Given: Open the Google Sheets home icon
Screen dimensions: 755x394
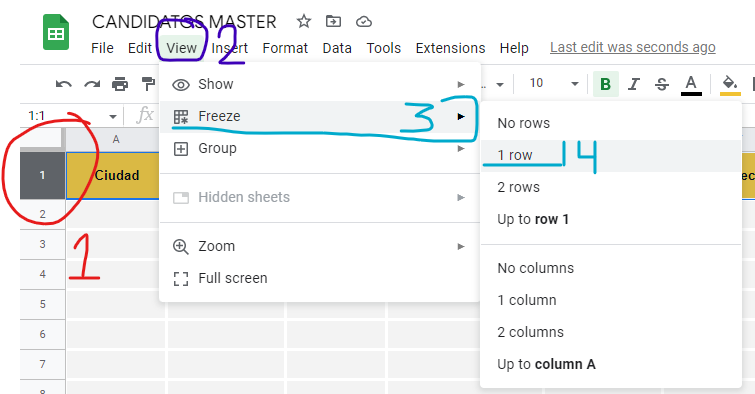Looking at the screenshot, I should 56,32.
